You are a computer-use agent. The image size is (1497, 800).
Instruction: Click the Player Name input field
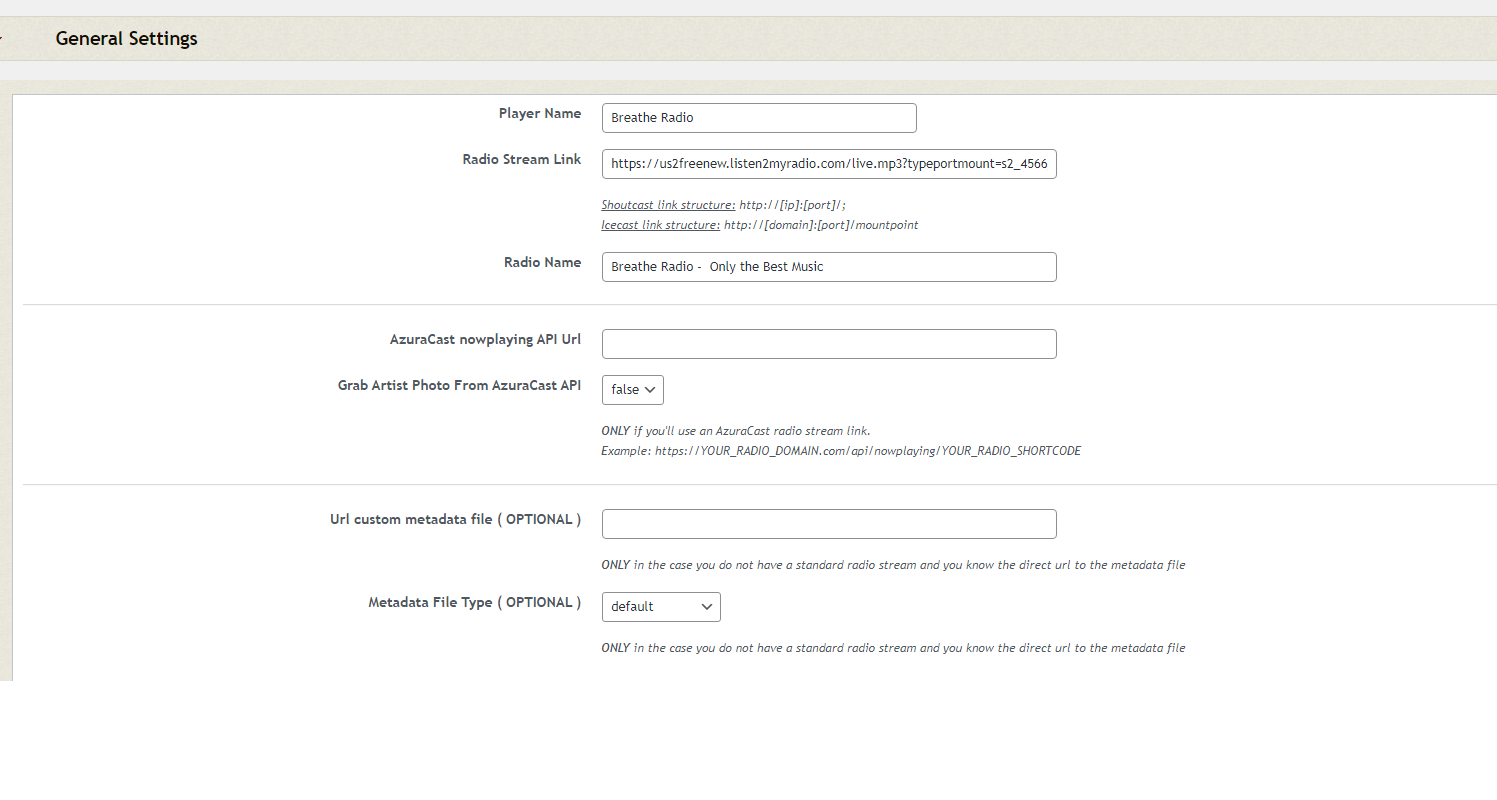point(759,118)
